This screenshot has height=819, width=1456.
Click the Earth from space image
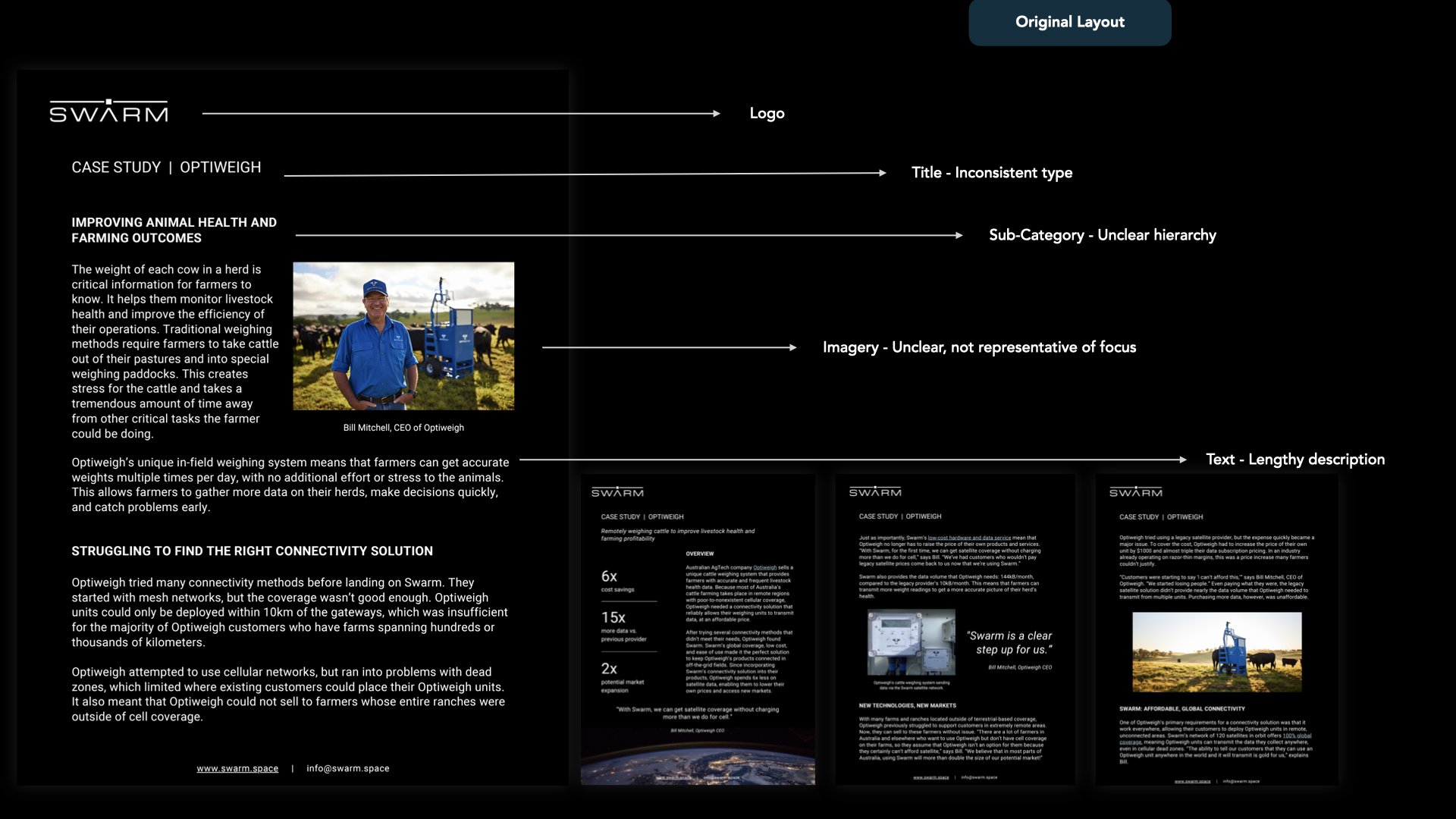(698, 757)
